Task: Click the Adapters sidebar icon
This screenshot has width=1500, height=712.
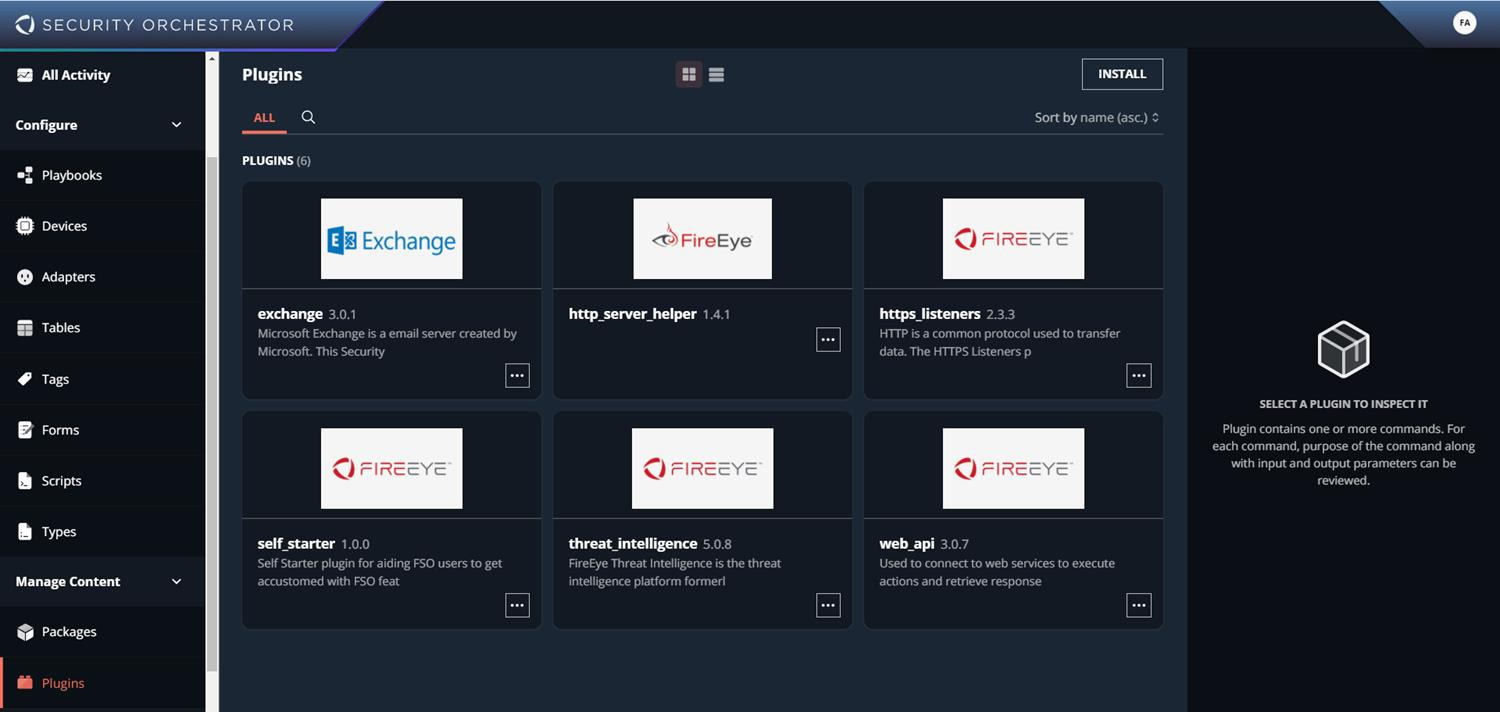Action: [25, 277]
